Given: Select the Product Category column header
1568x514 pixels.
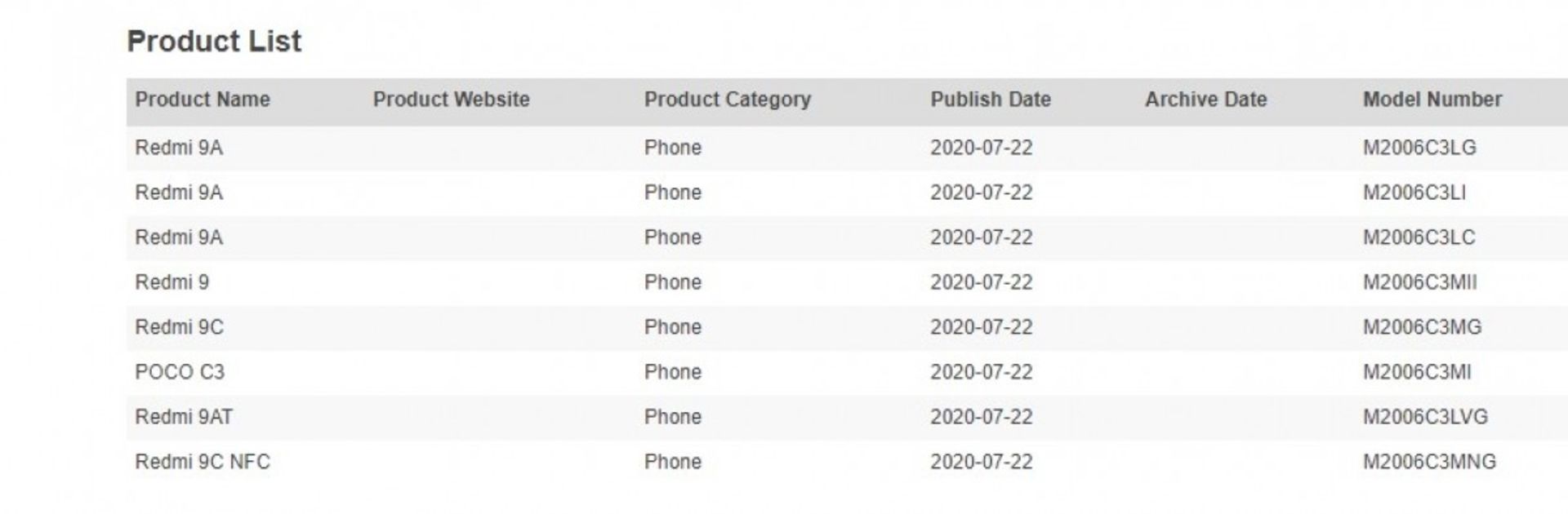Looking at the screenshot, I should click(727, 100).
